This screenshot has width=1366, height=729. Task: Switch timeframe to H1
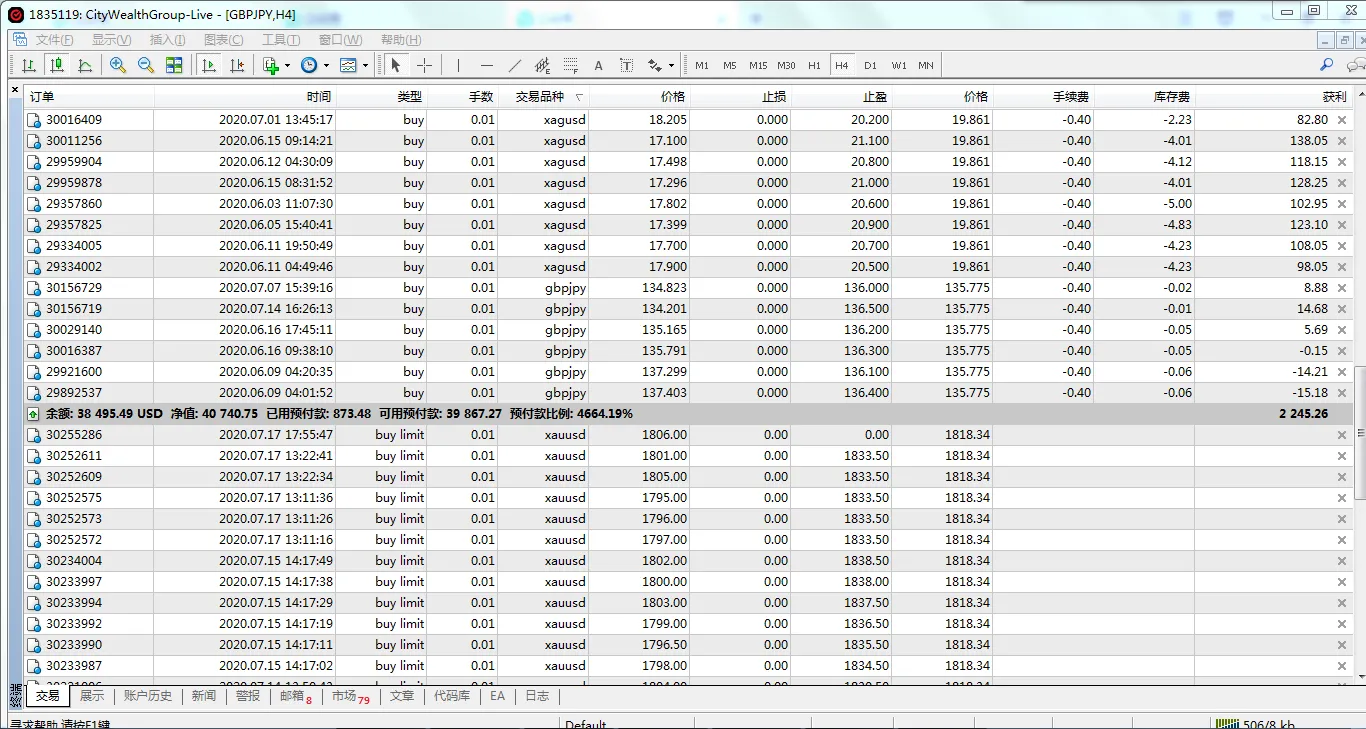814,65
